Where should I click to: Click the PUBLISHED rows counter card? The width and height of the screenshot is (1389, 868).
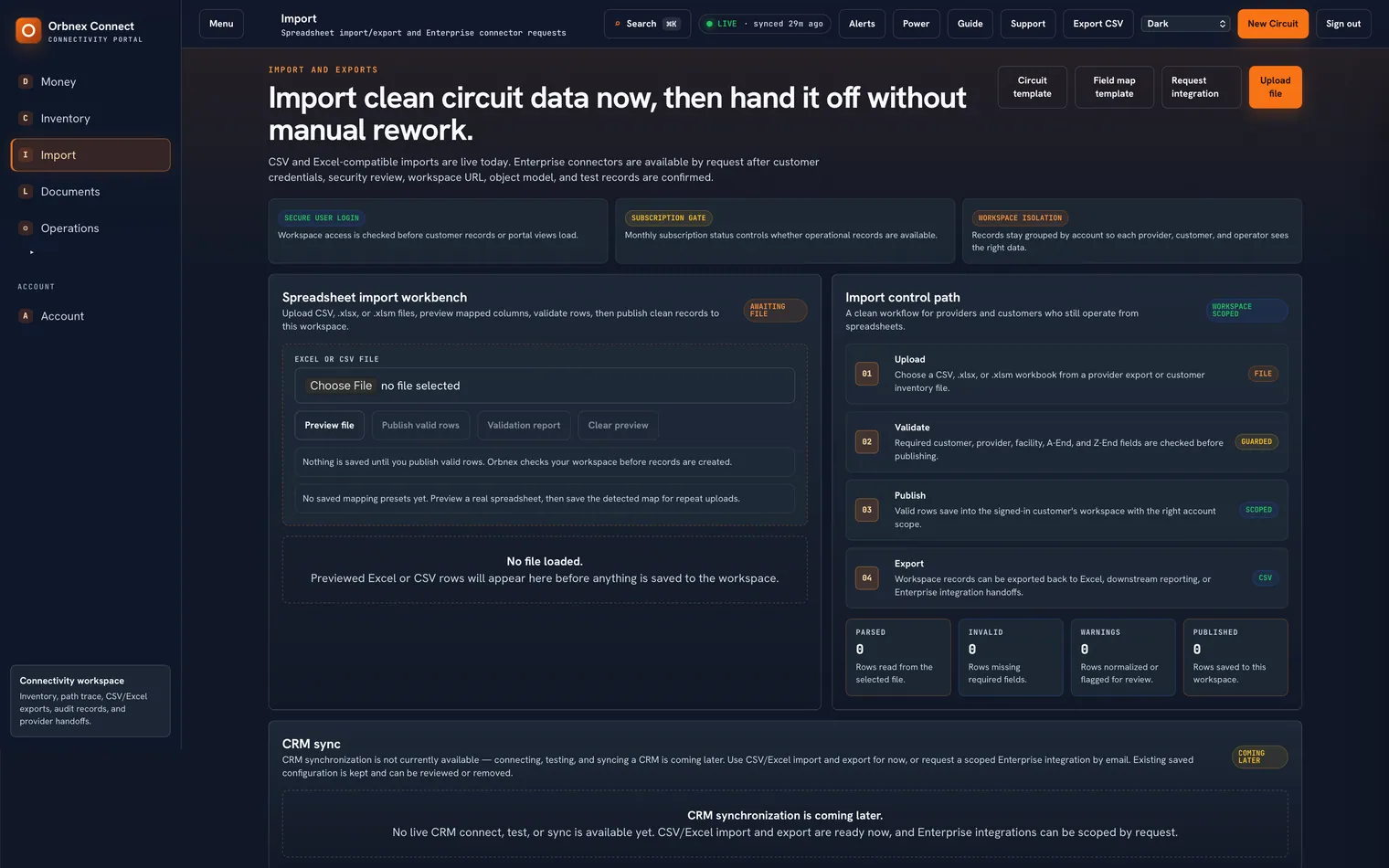click(x=1235, y=657)
